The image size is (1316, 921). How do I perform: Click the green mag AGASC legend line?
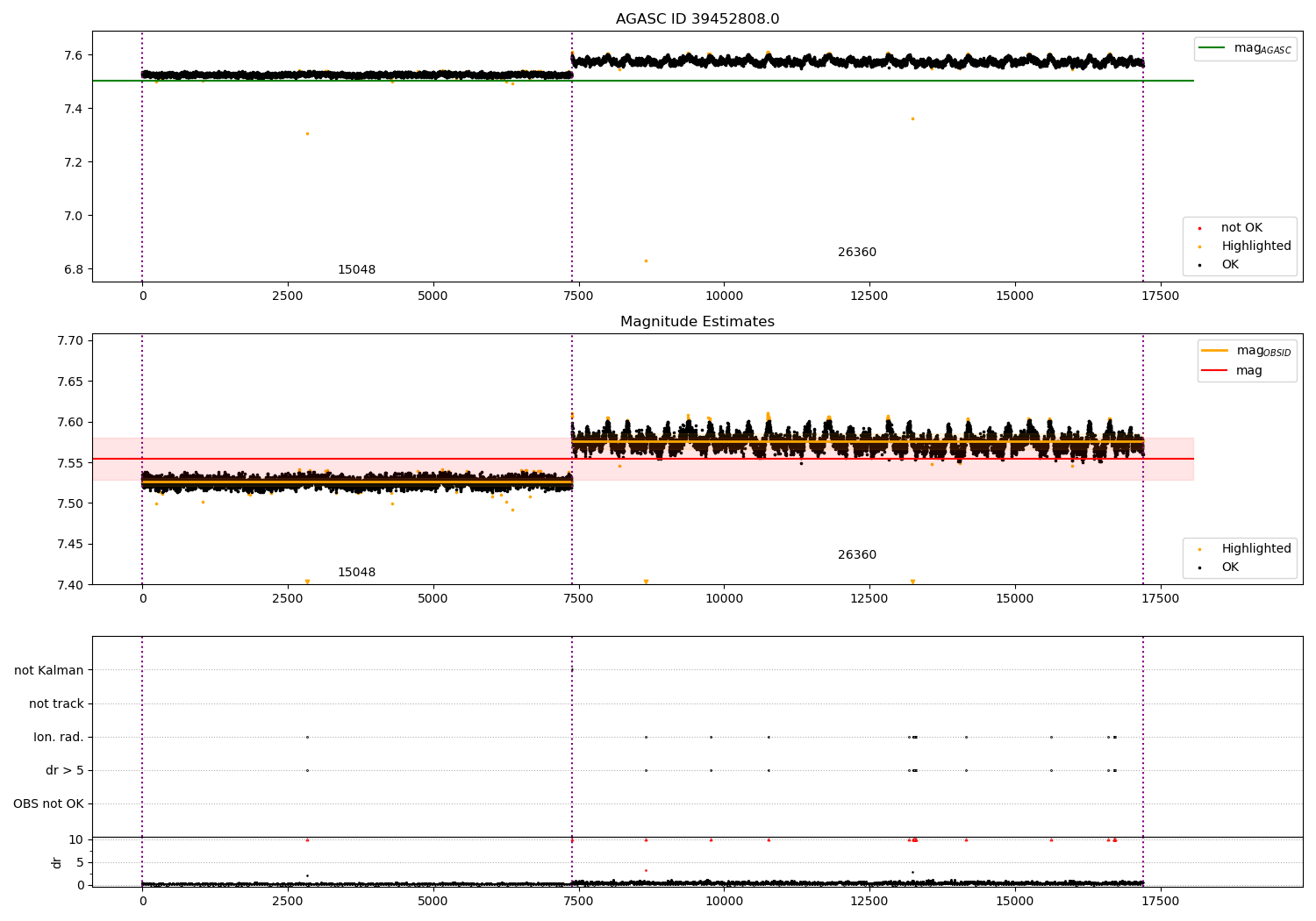(1212, 48)
